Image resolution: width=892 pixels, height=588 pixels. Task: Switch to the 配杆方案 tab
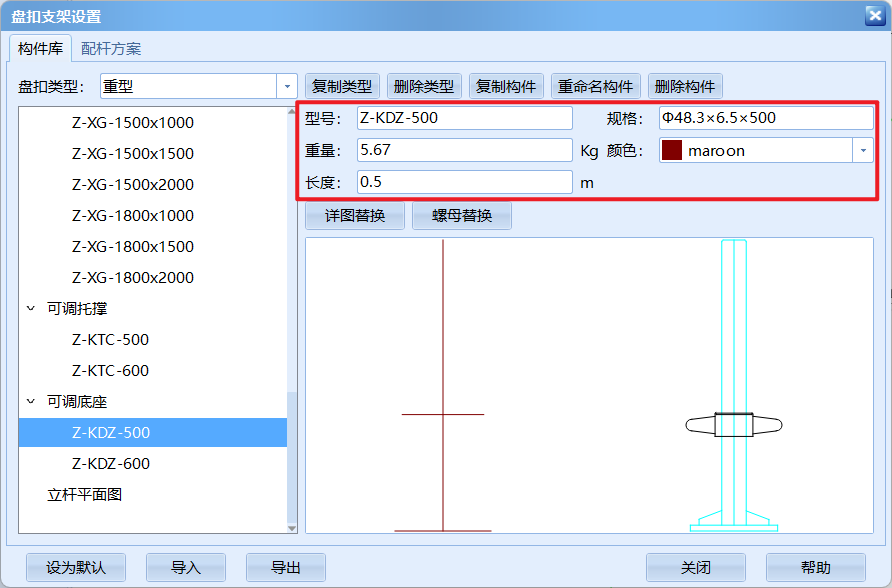click(x=111, y=49)
